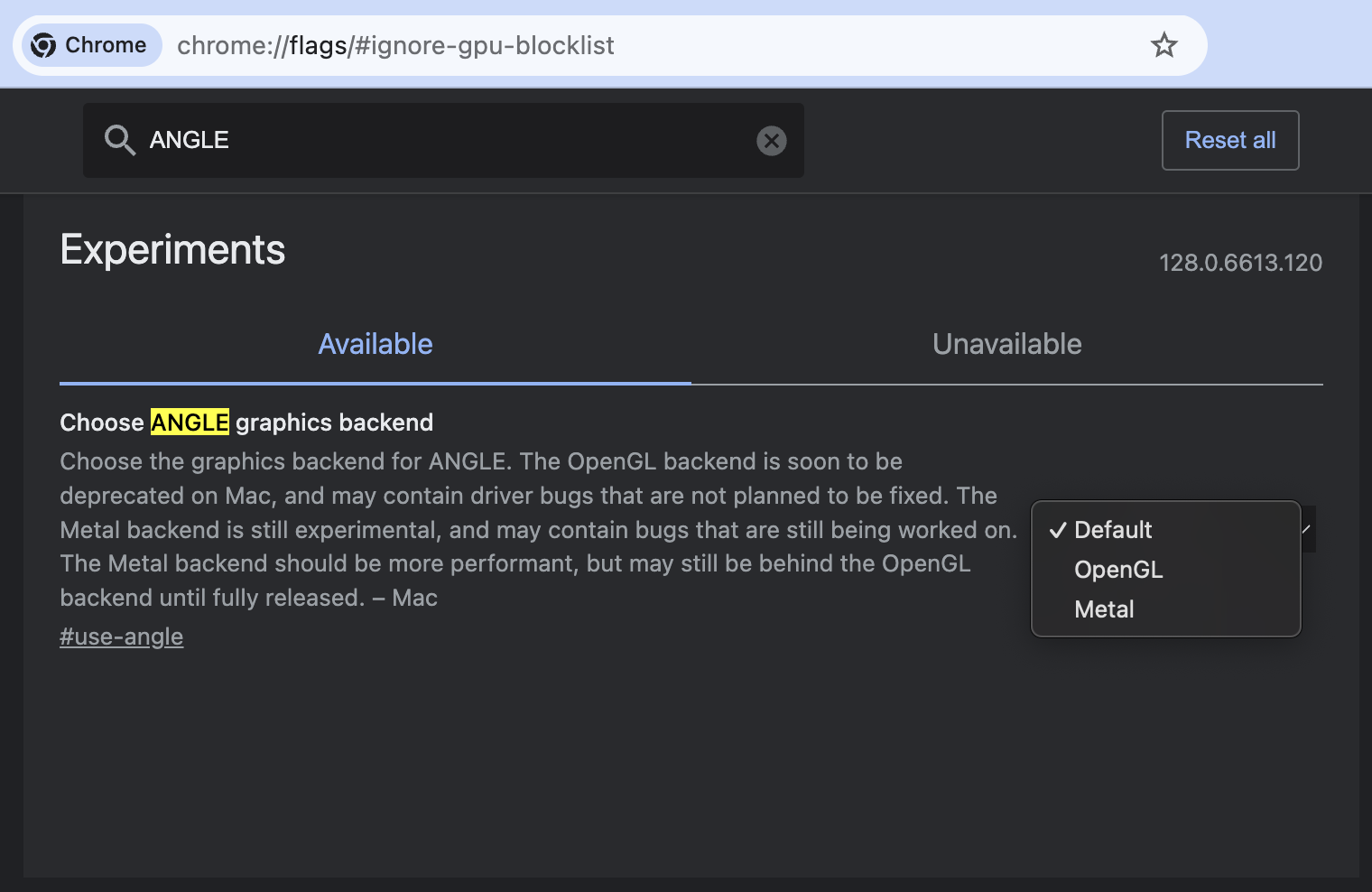This screenshot has width=1372, height=892.
Task: Bookmark this page using the star icon
Action: point(1164,44)
